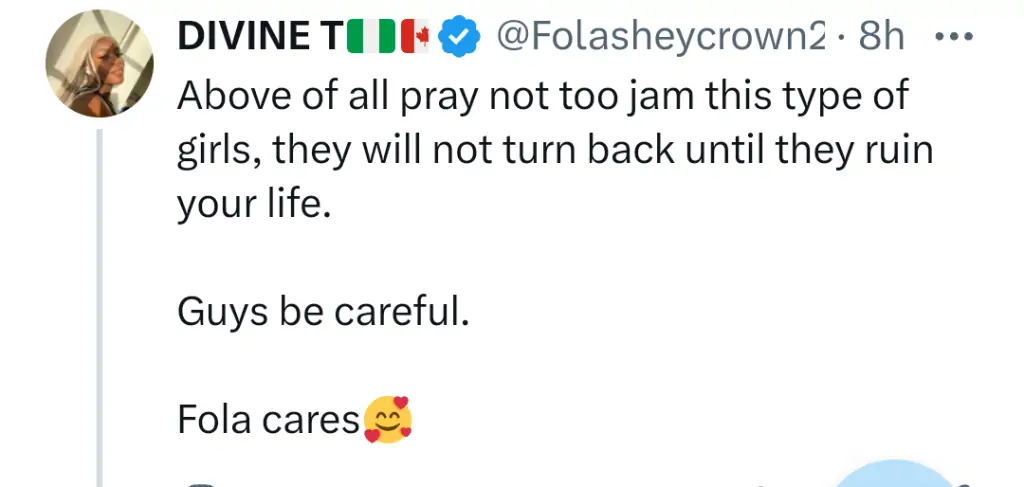Open the tweet's three-dot more options menu

click(x=959, y=38)
